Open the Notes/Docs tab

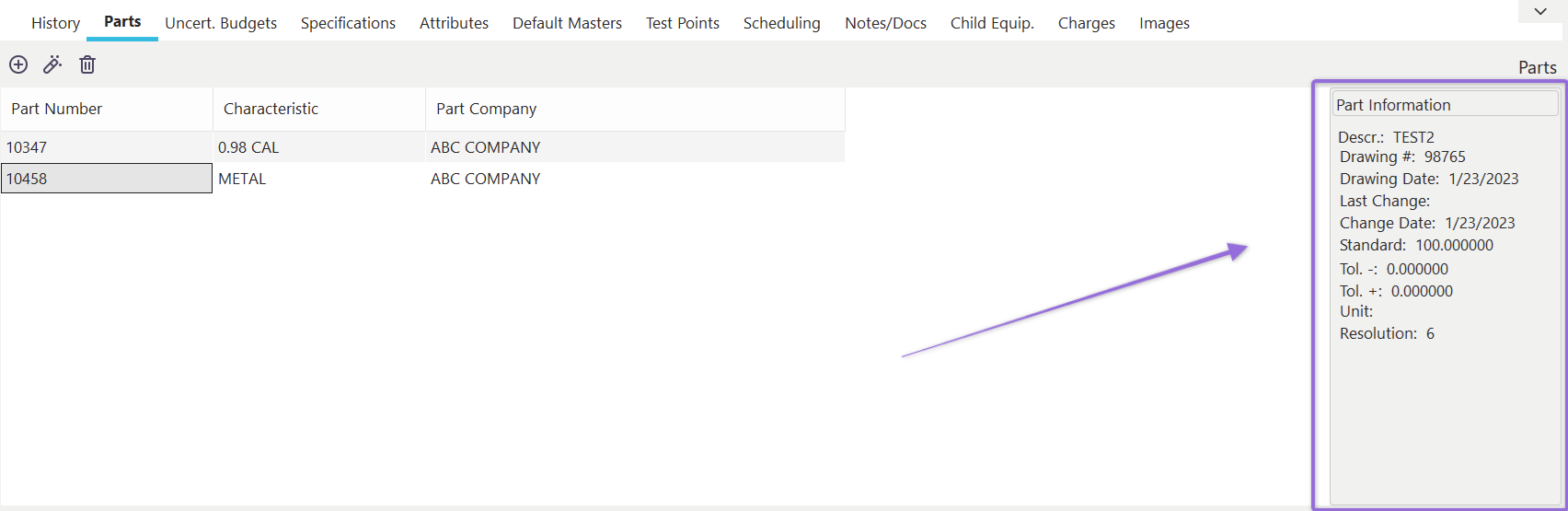click(885, 23)
